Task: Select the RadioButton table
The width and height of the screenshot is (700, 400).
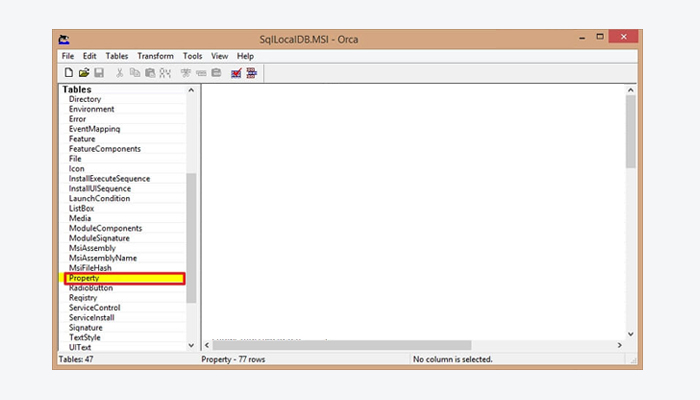Action: [91, 288]
